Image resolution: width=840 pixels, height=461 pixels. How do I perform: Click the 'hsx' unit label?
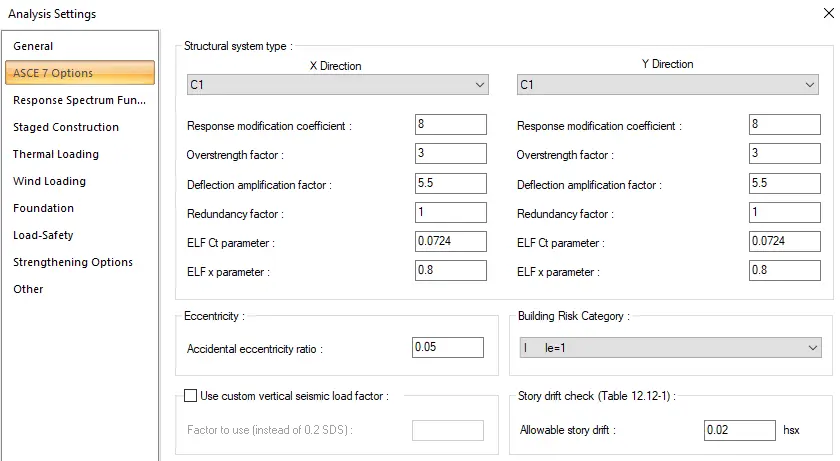(x=791, y=430)
